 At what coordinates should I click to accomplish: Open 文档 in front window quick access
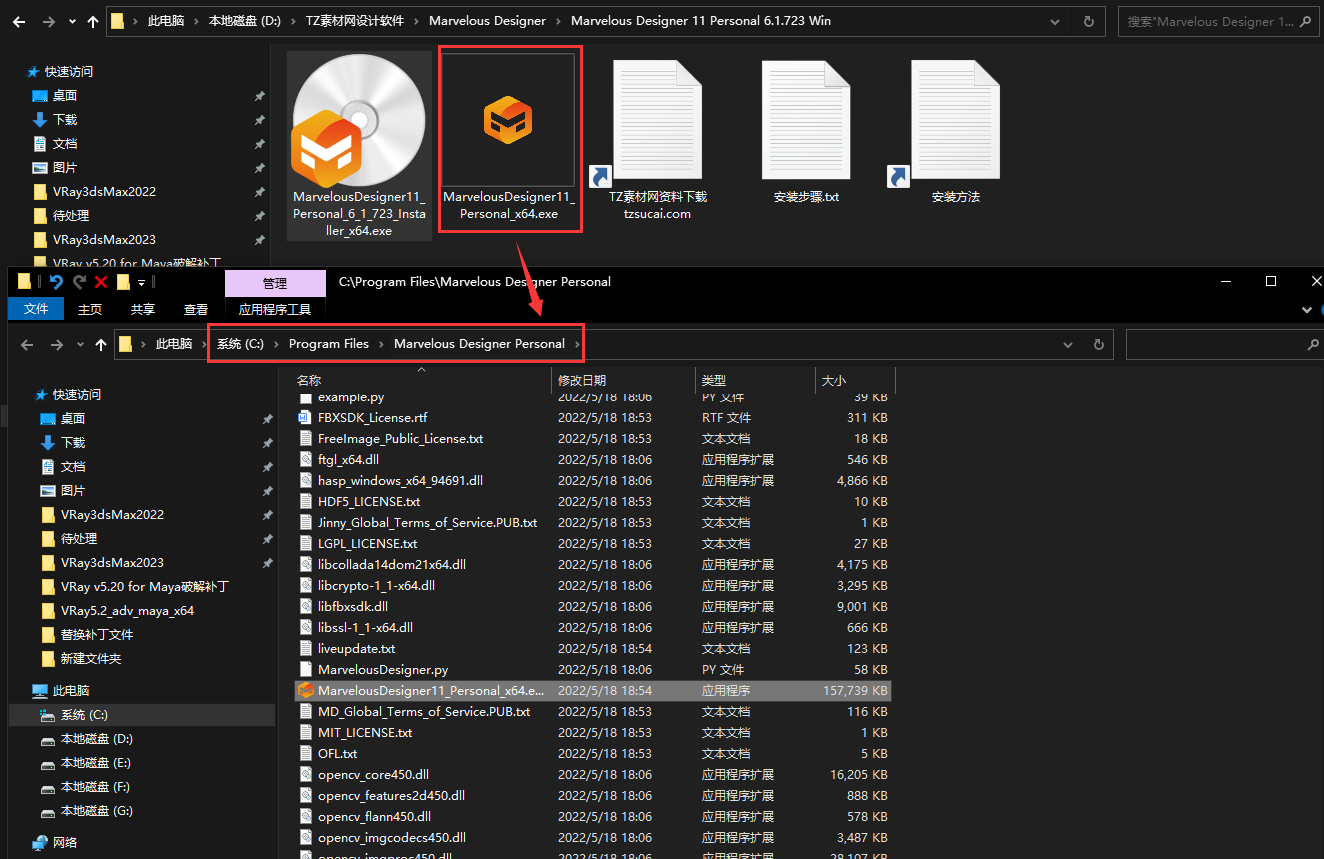72,467
